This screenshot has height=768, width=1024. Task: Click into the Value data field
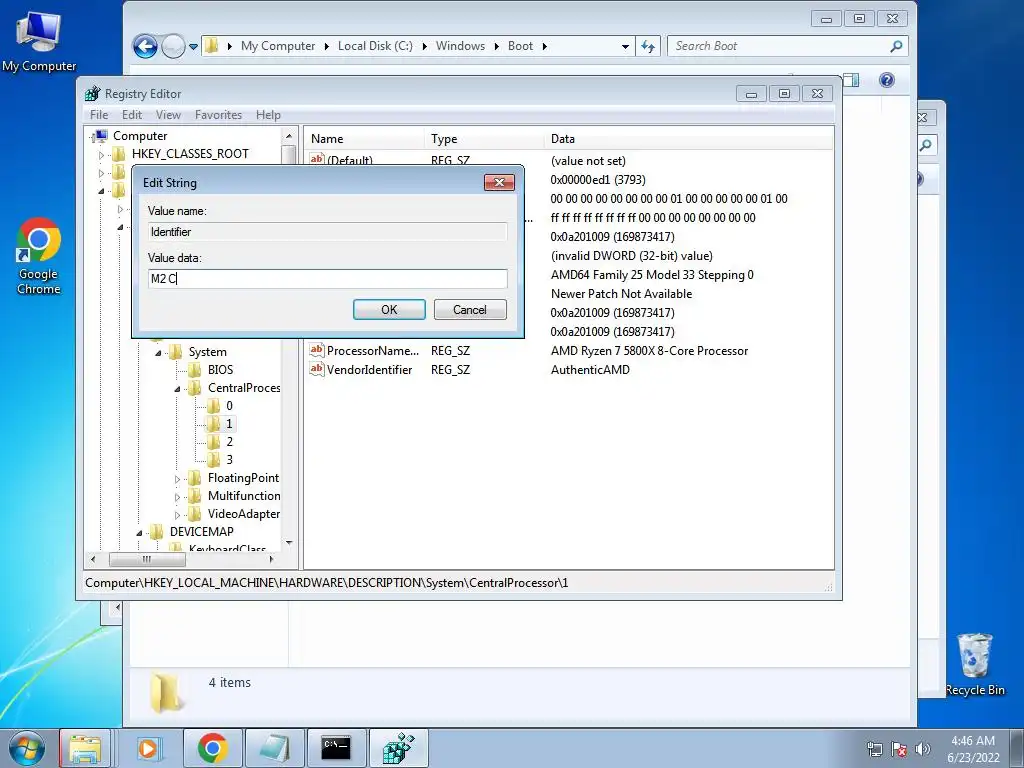328,279
